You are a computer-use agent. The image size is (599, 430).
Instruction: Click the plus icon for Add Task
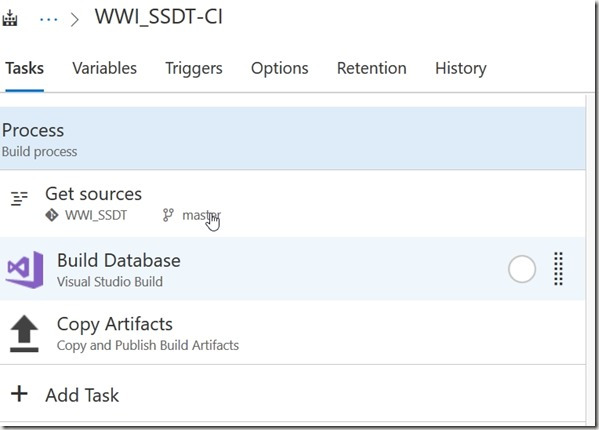[19, 394]
